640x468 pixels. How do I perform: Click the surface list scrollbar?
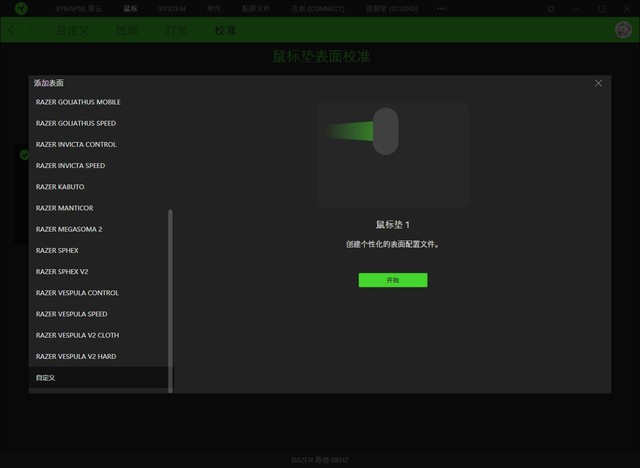pos(170,301)
